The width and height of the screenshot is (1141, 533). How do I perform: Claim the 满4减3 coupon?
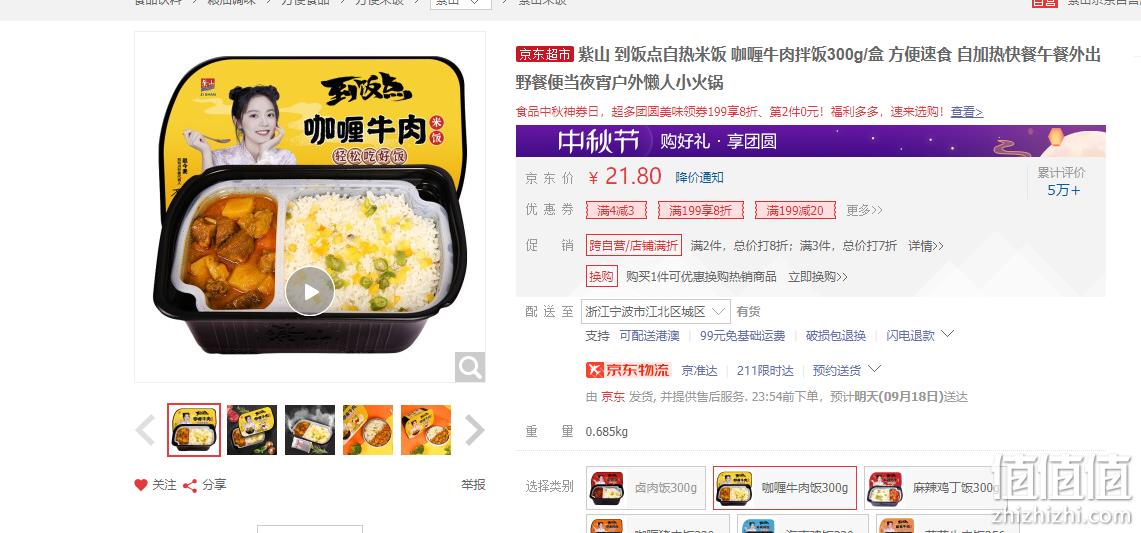tap(616, 210)
